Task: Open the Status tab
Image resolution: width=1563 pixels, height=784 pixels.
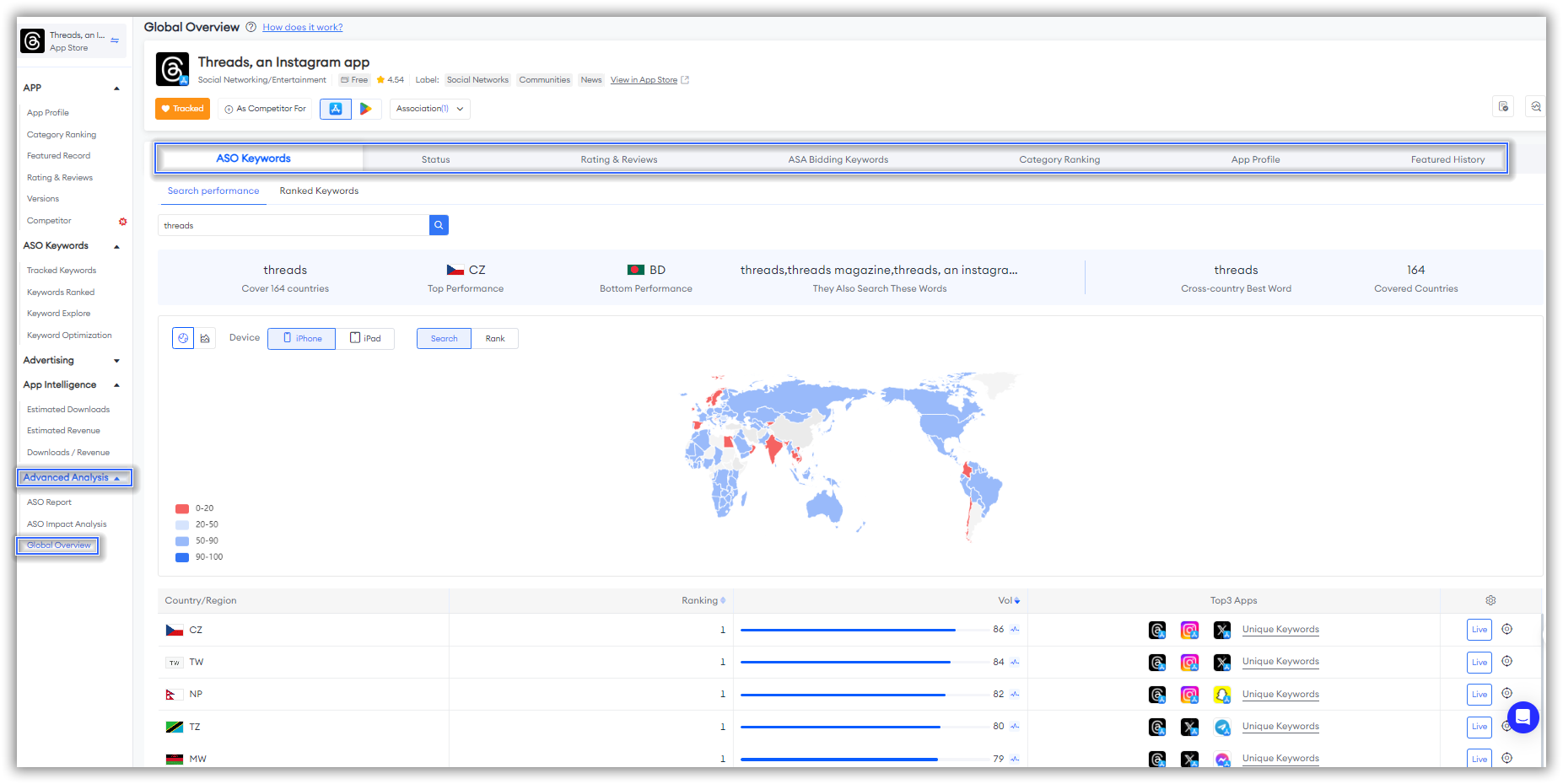Action: point(435,159)
